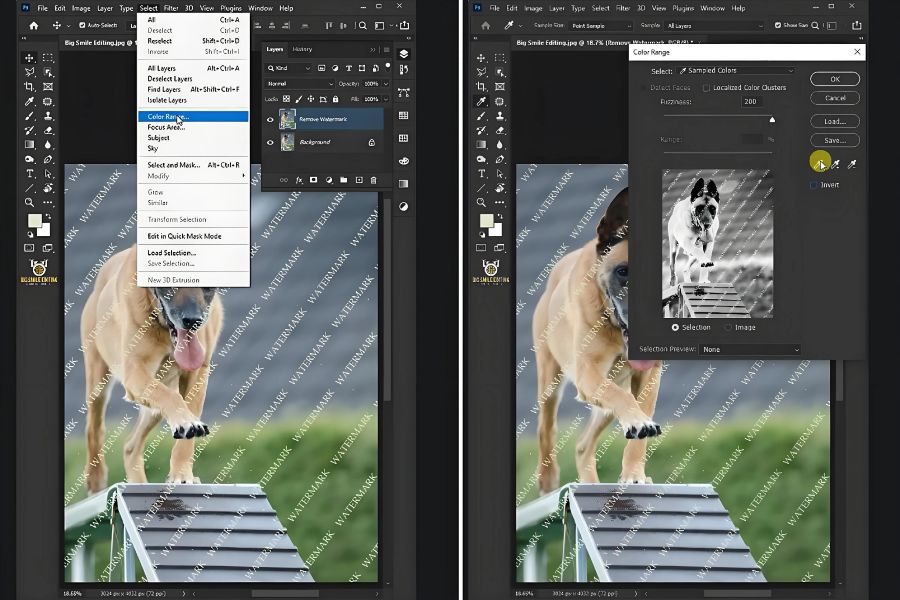The height and width of the screenshot is (600, 900).
Task: Click the foreground color swatch in left window
Action: click(x=34, y=220)
